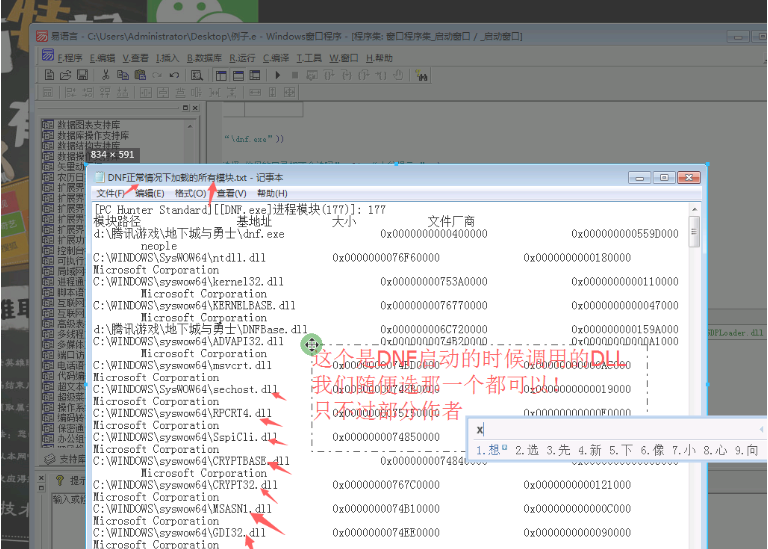Image resolution: width=768 pixels, height=549 pixels.
Task: Choose IME candidate 4.新
Action: click(590, 450)
